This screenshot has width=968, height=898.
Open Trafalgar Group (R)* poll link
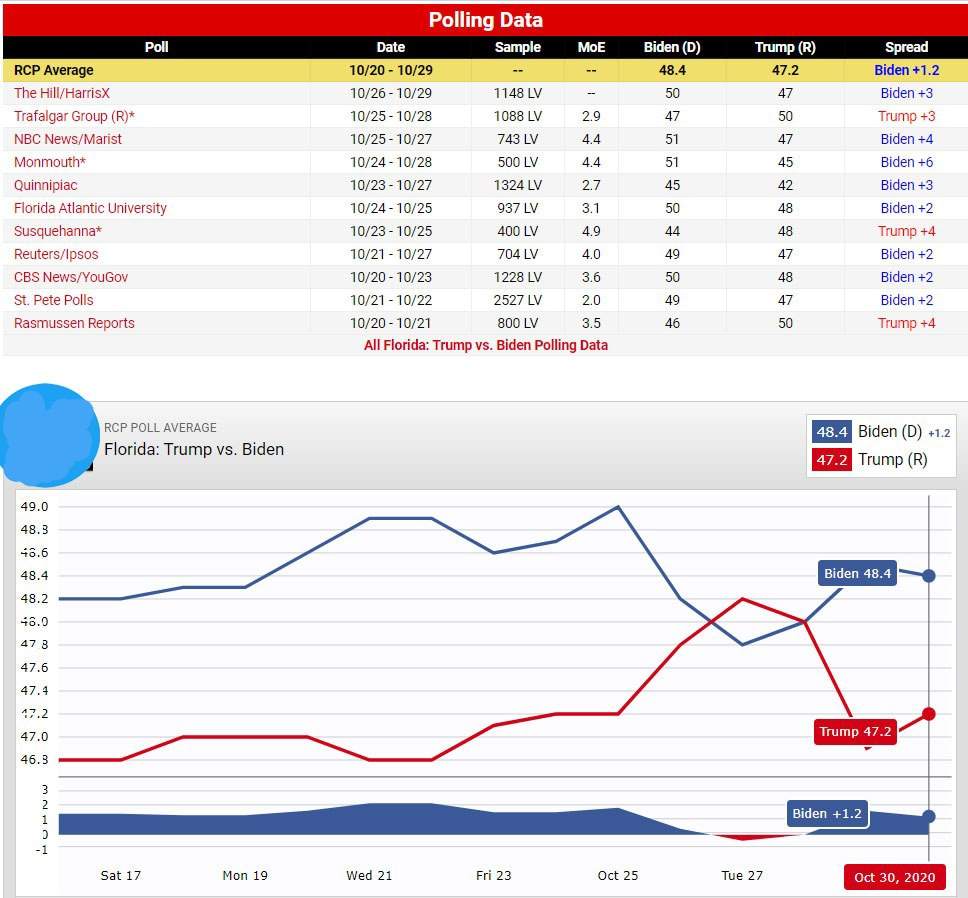(74, 116)
